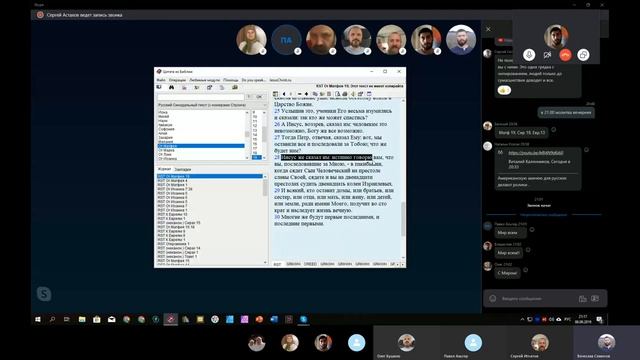Open the Файл menu in Bible app
This screenshot has height=360, width=640.
coord(161,80)
